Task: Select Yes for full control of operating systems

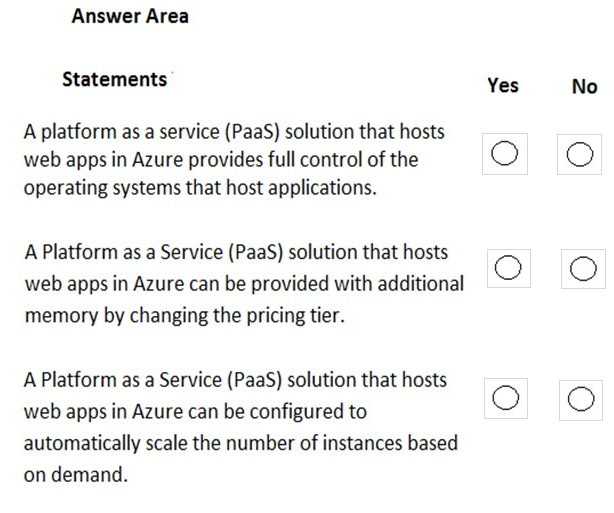Action: tap(506, 154)
